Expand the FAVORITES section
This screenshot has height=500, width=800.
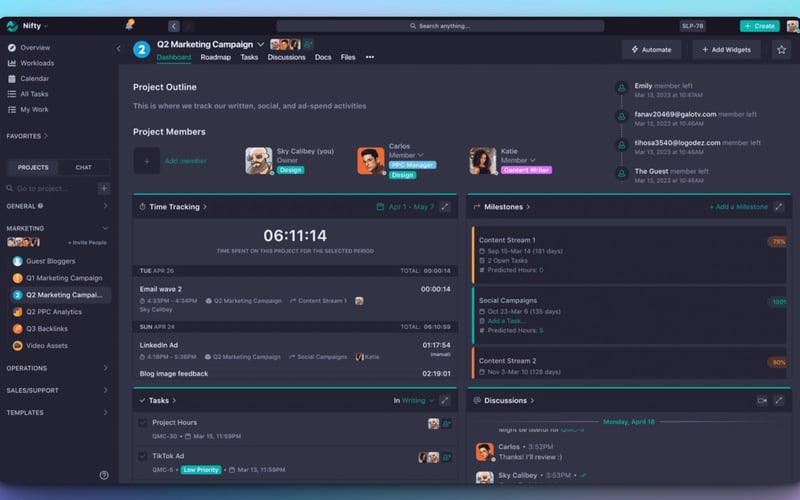(27, 136)
